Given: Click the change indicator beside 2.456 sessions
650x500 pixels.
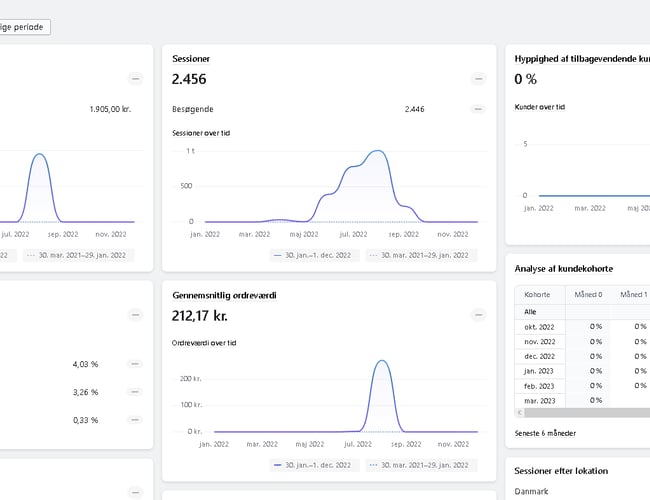Looking at the screenshot, I should tap(477, 79).
